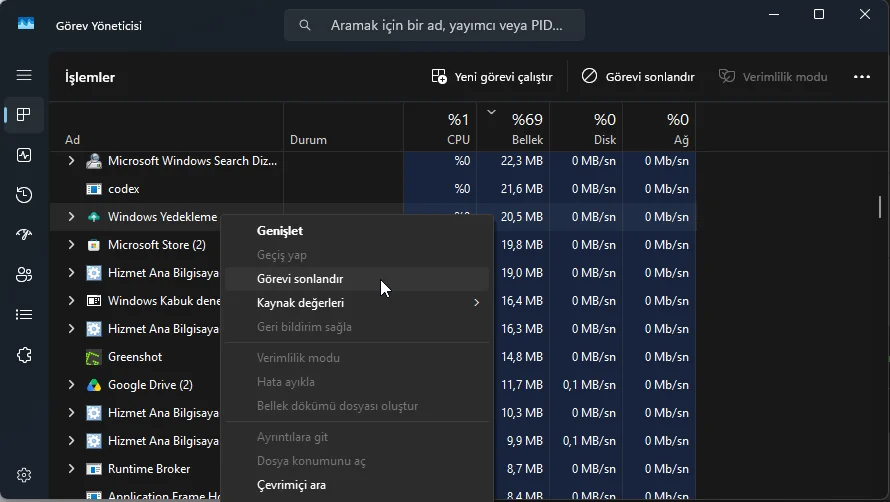This screenshot has width=890, height=502.
Task: Open Kaynak değerleri in context menu
Action: click(x=356, y=303)
